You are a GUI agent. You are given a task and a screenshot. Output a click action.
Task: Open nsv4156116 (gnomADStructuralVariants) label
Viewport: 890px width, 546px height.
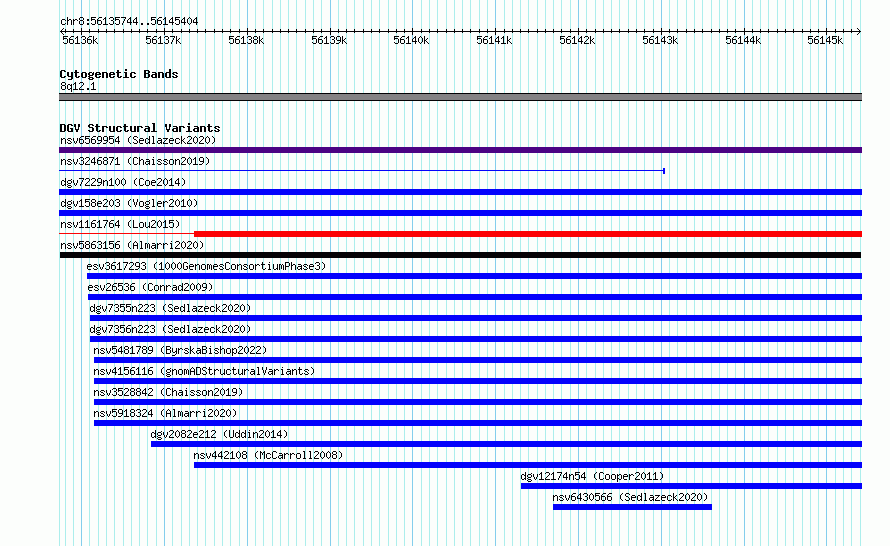point(204,371)
